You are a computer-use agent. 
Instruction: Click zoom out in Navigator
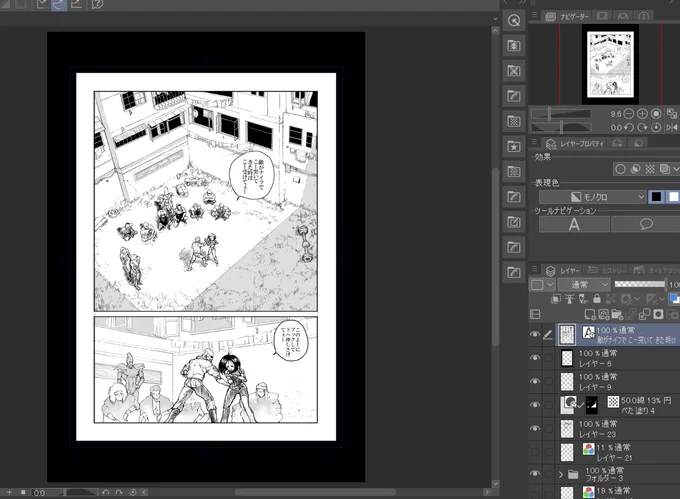pos(628,114)
